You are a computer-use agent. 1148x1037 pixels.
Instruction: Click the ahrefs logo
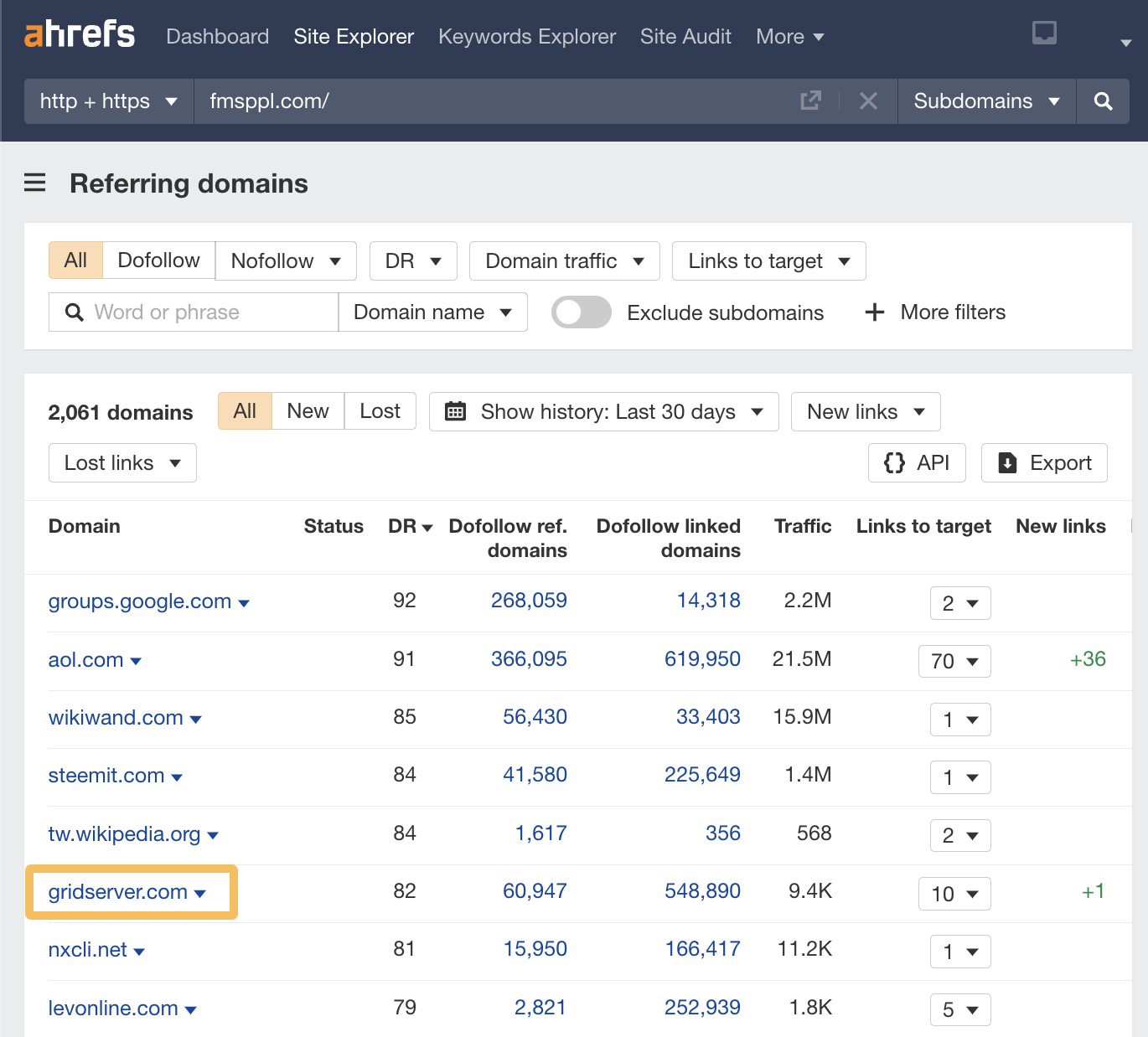point(79,35)
